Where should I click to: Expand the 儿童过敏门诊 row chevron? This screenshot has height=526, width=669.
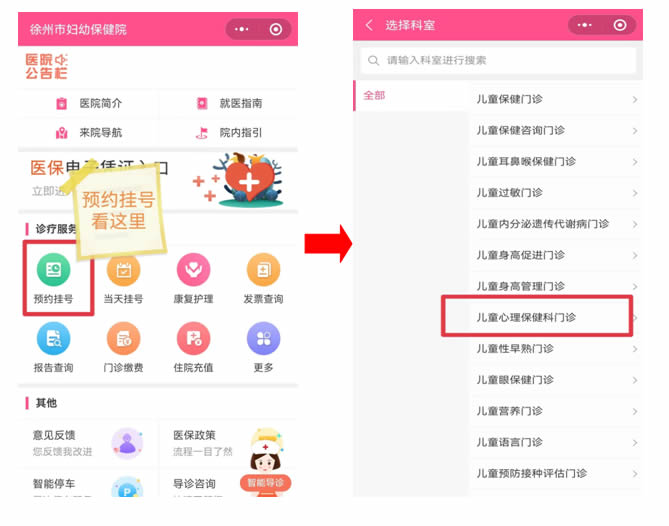pyautogui.click(x=635, y=193)
